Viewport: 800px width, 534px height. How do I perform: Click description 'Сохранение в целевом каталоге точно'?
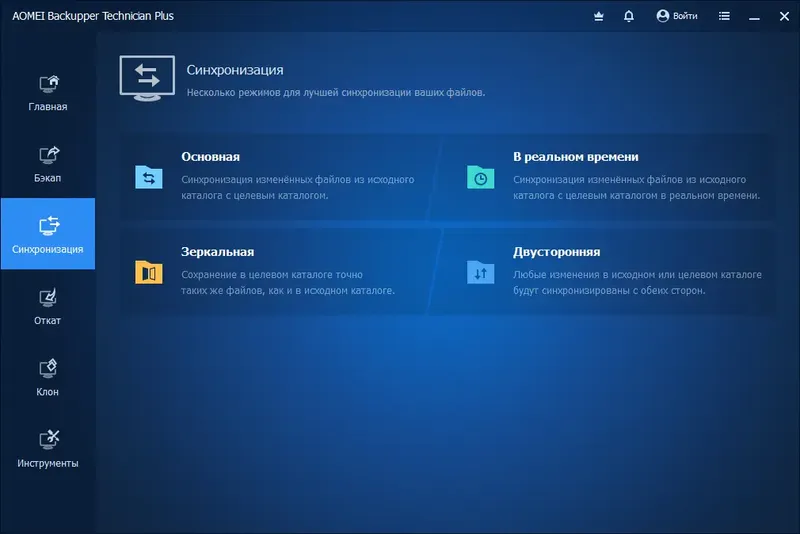click(x=272, y=274)
